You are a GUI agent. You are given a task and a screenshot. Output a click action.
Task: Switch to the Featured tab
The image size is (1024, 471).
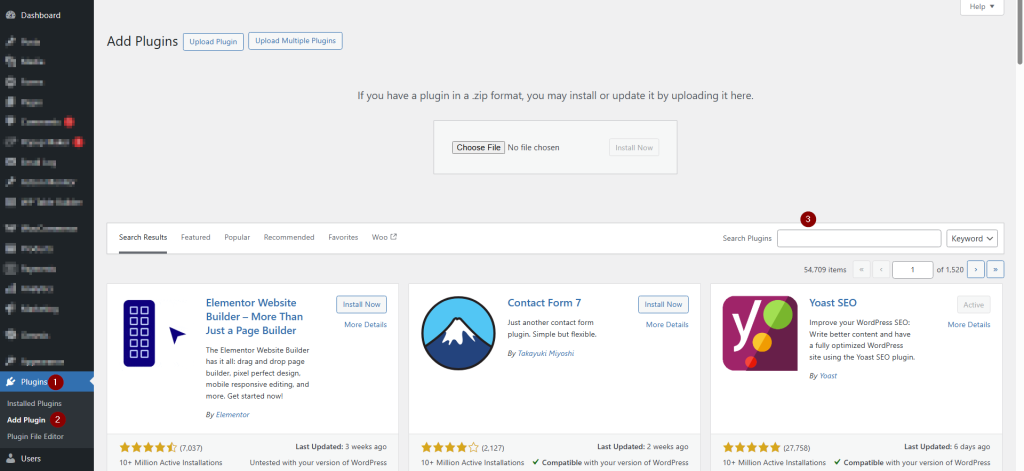pyautogui.click(x=195, y=237)
